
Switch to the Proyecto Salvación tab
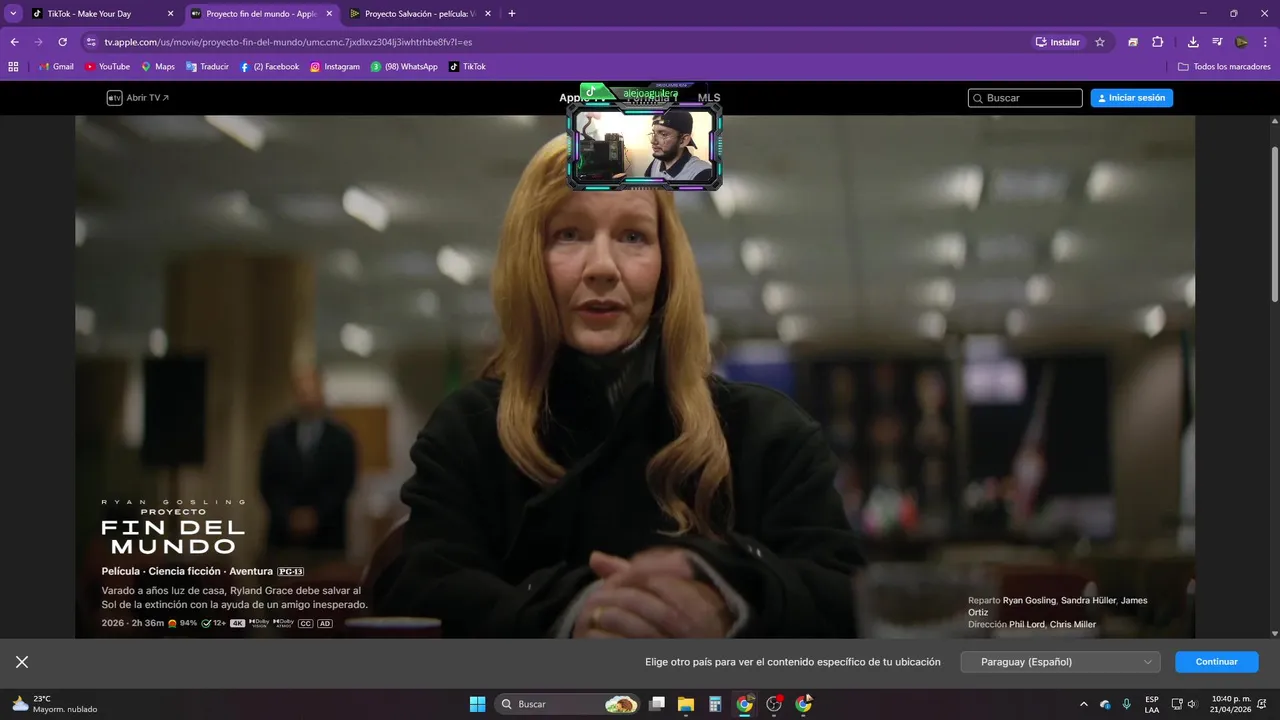[x=420, y=14]
